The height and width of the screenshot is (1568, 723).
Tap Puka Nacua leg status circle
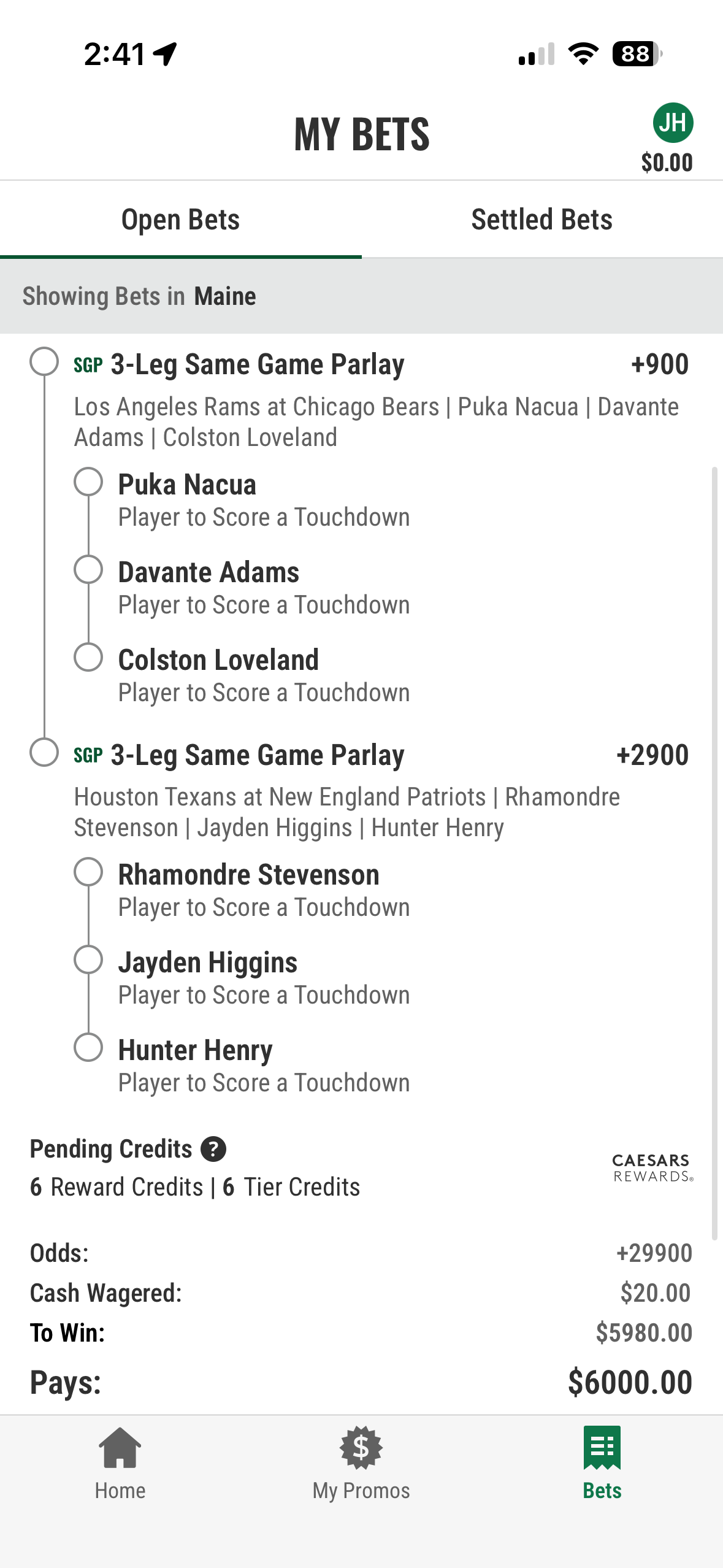coord(88,482)
